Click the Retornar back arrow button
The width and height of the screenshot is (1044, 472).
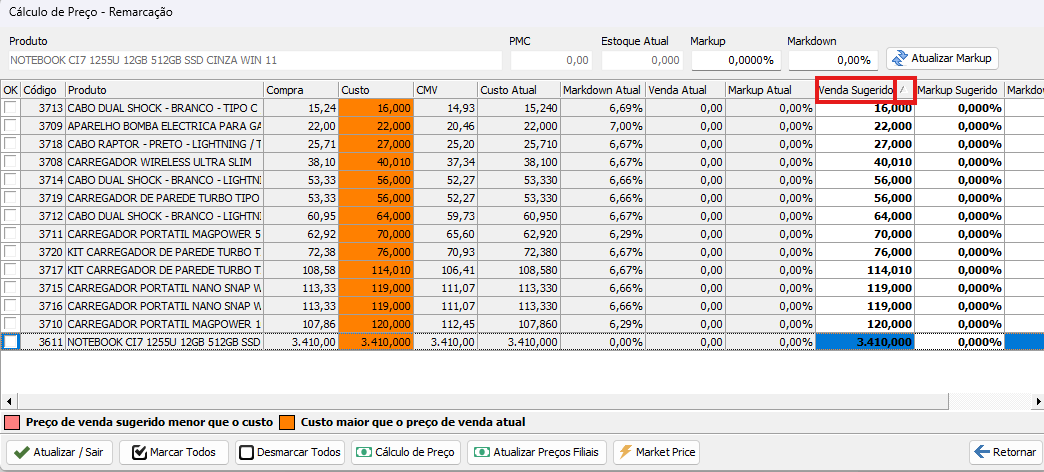[1004, 452]
